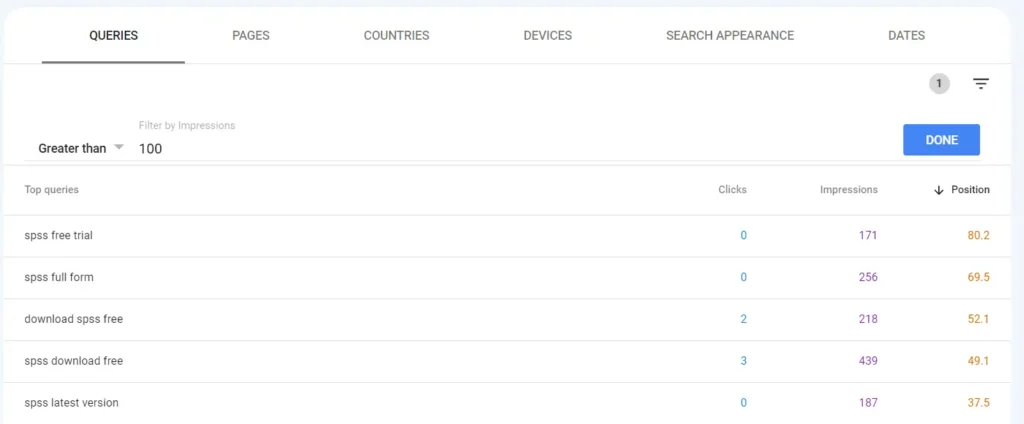Sort by the Clicks column header
This screenshot has width=1024, height=424.
pos(732,189)
